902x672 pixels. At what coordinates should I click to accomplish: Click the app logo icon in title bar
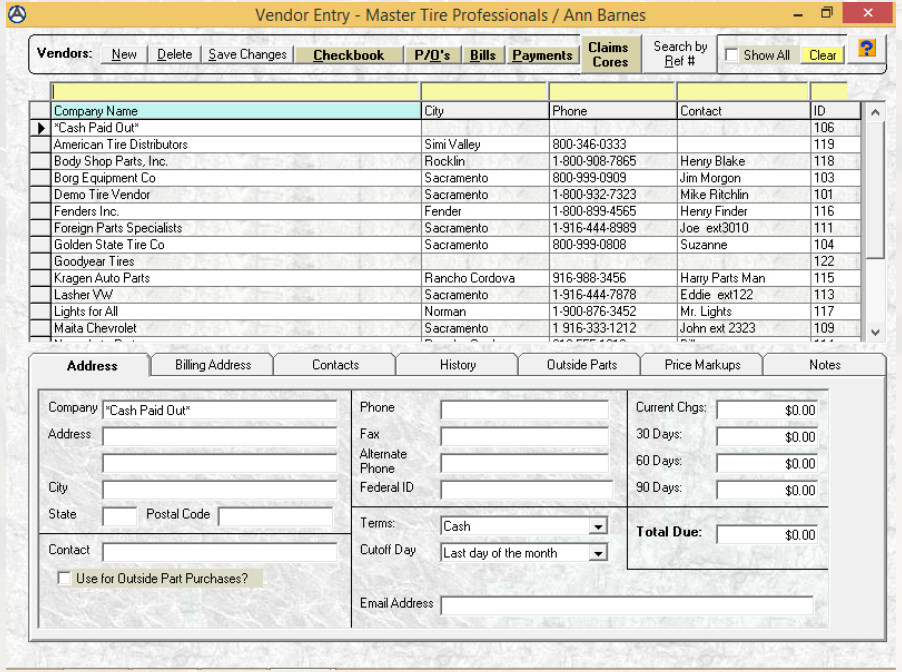pyautogui.click(x=17, y=14)
